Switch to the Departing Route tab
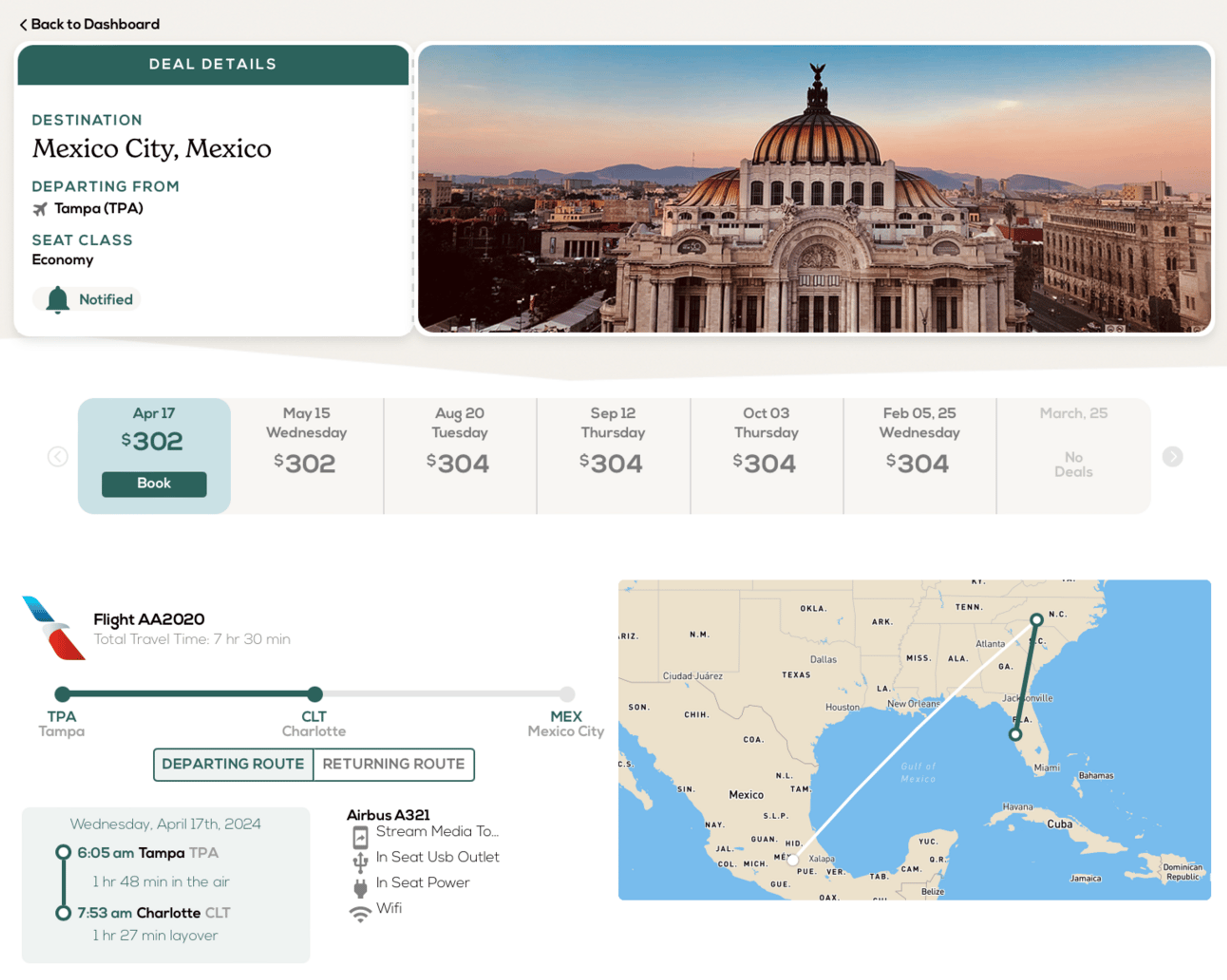Screen dimensions: 1227x980 pos(233,764)
